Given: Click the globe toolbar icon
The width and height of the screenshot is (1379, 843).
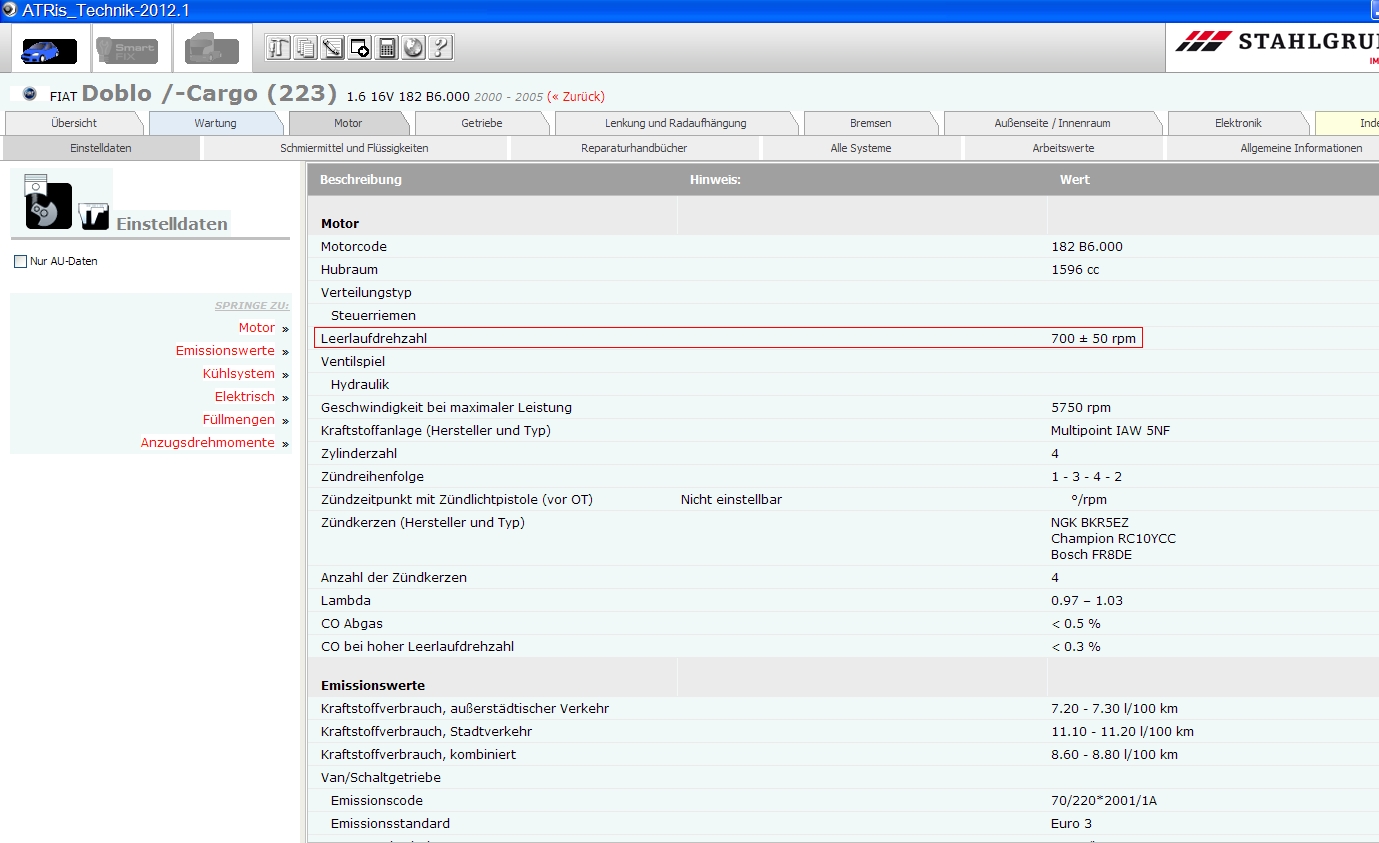Looking at the screenshot, I should click(413, 47).
